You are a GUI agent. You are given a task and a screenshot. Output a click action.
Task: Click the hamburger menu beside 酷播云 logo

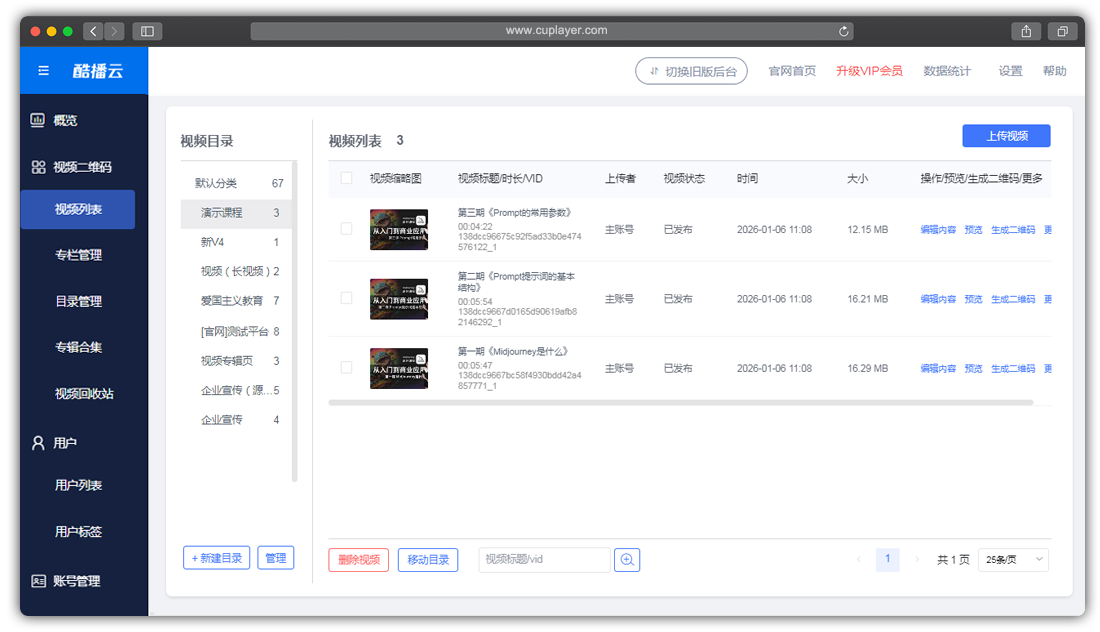[42, 70]
